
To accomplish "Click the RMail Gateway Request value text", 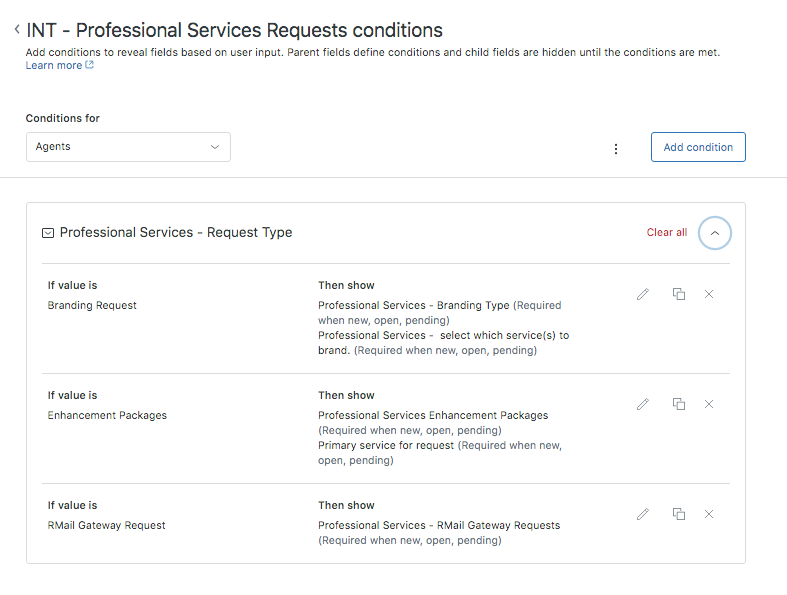I will pos(106,525).
